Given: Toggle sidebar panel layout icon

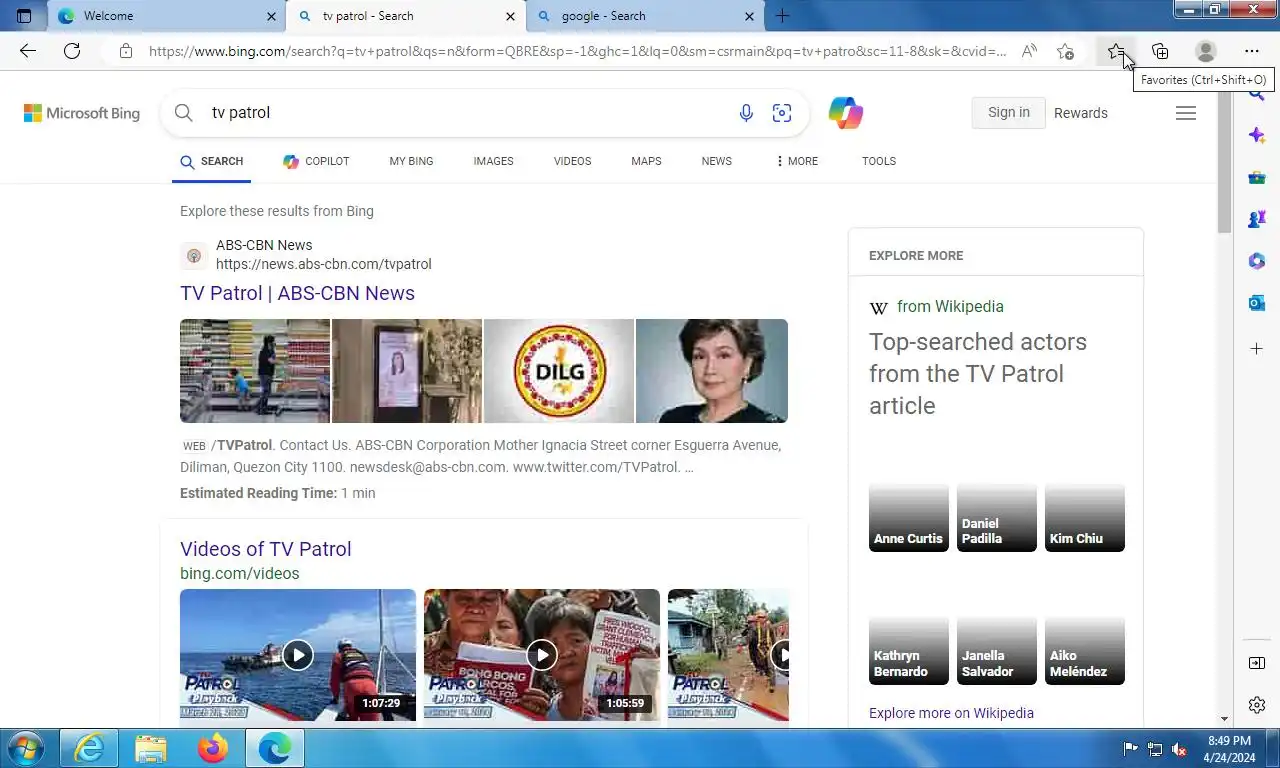Looking at the screenshot, I should click(1257, 663).
